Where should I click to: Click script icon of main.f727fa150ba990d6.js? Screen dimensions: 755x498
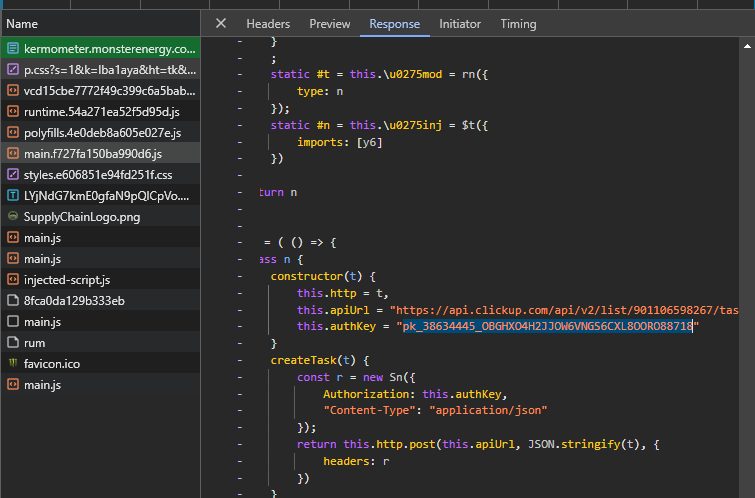13,154
